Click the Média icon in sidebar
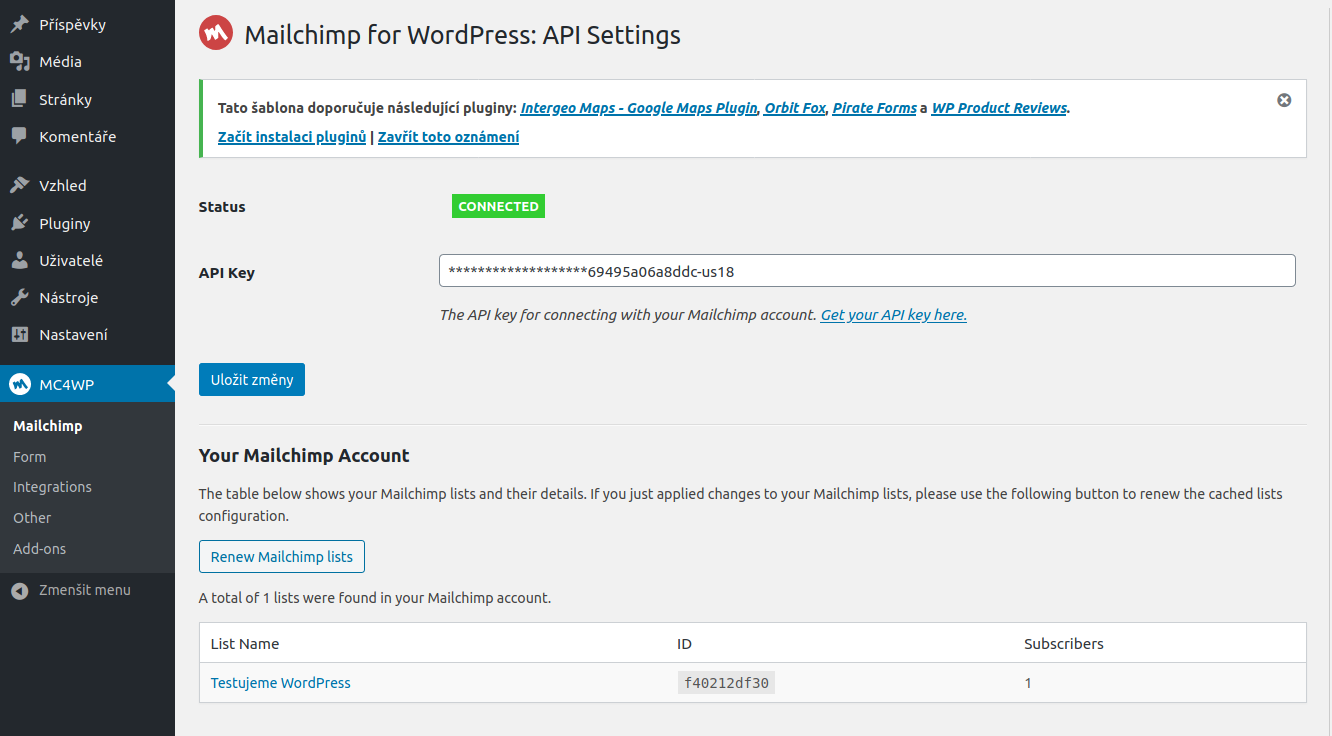 click(20, 62)
